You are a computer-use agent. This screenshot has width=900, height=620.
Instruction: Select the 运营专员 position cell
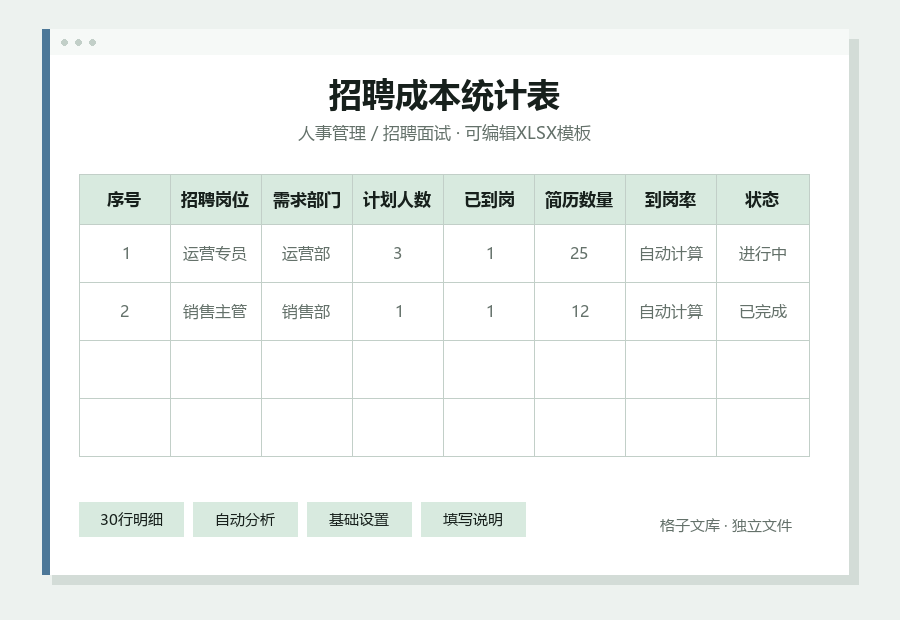click(x=216, y=254)
